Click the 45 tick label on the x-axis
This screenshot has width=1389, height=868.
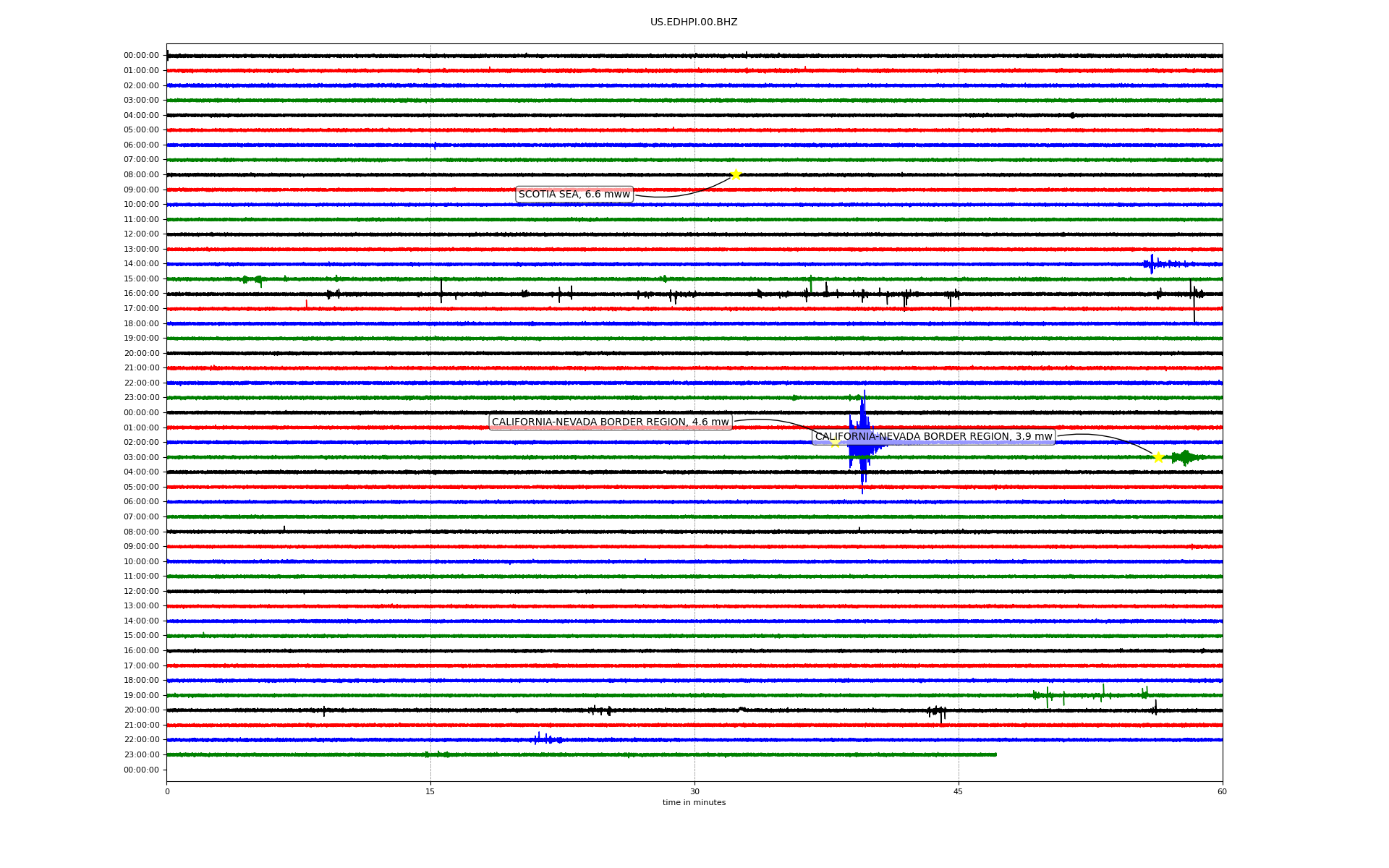tap(959, 791)
